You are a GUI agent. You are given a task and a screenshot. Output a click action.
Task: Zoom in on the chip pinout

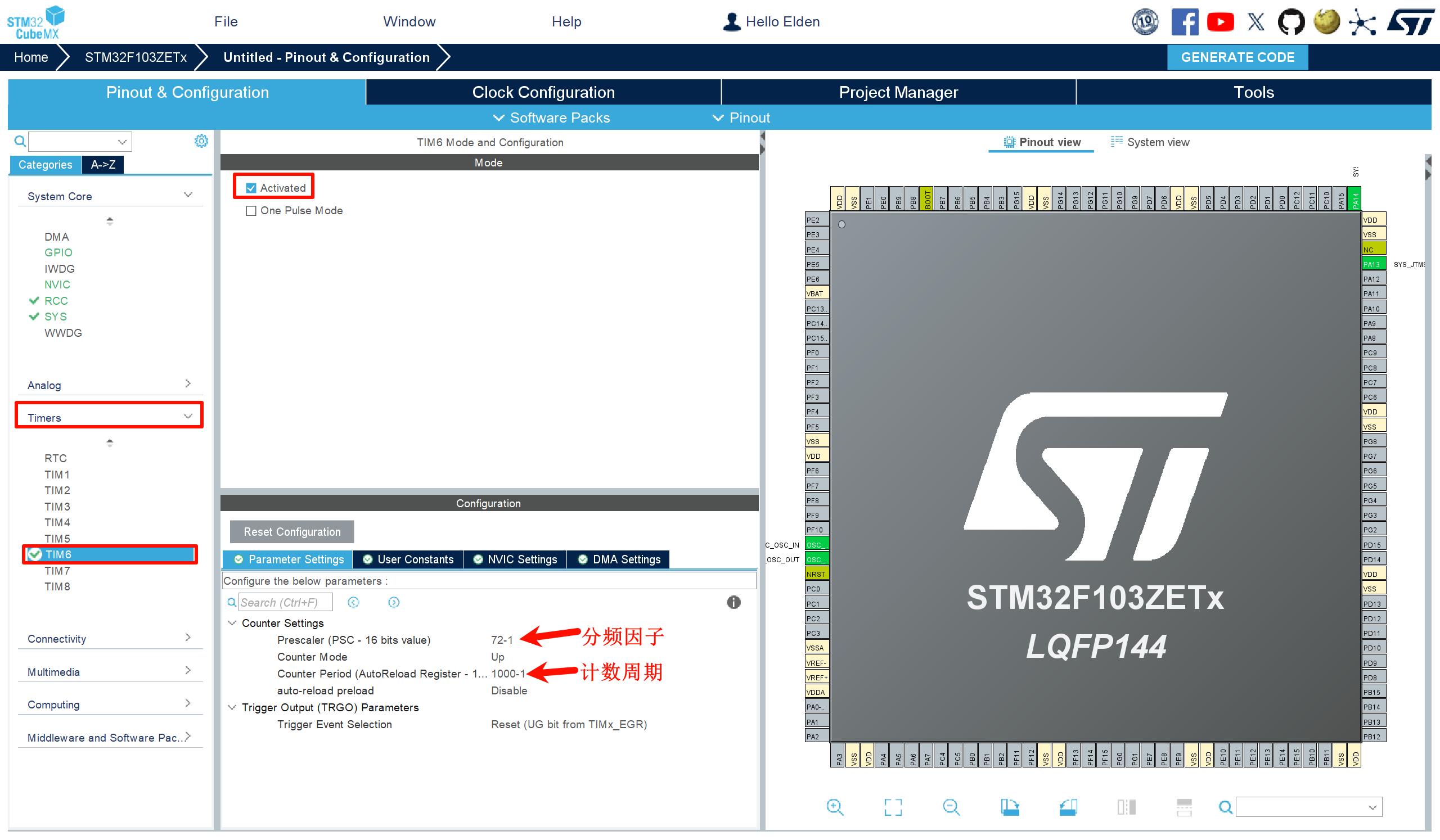[835, 806]
